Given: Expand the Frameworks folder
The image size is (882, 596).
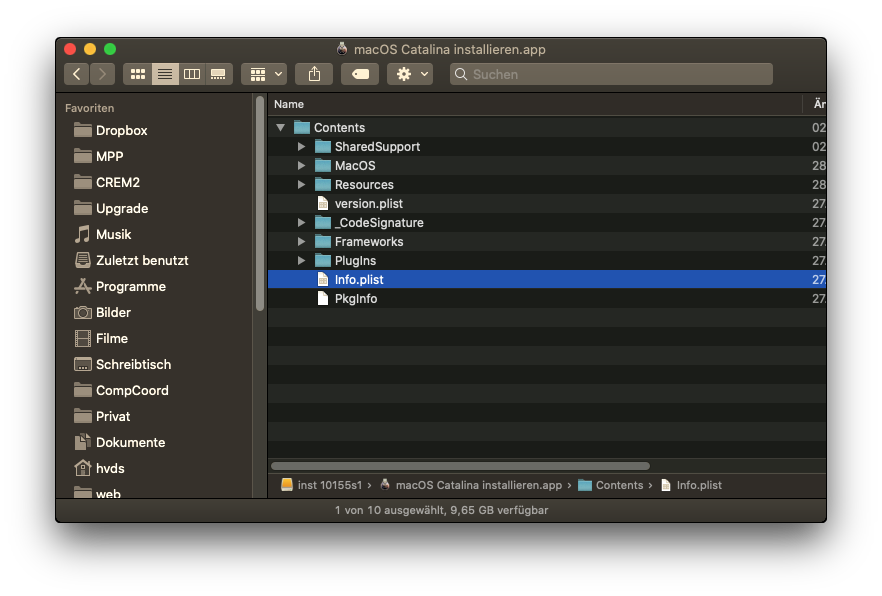Looking at the screenshot, I should [x=302, y=242].
